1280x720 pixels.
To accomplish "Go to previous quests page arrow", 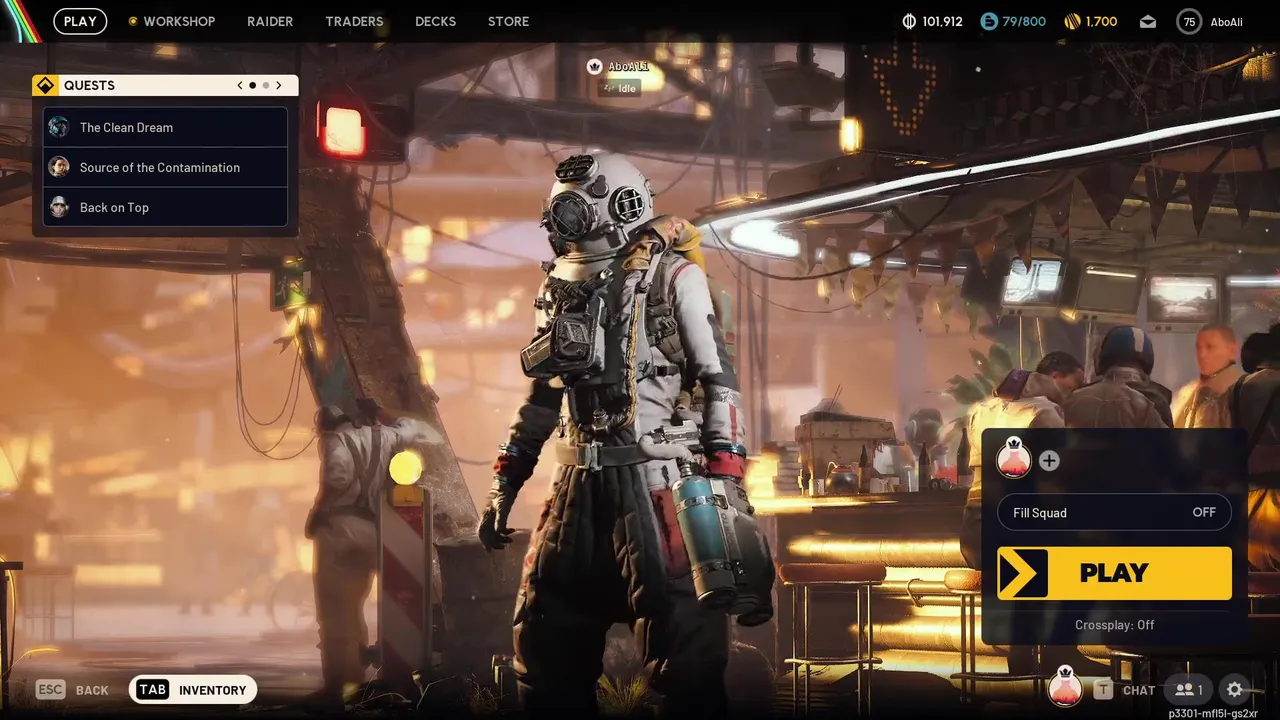I will 240,85.
